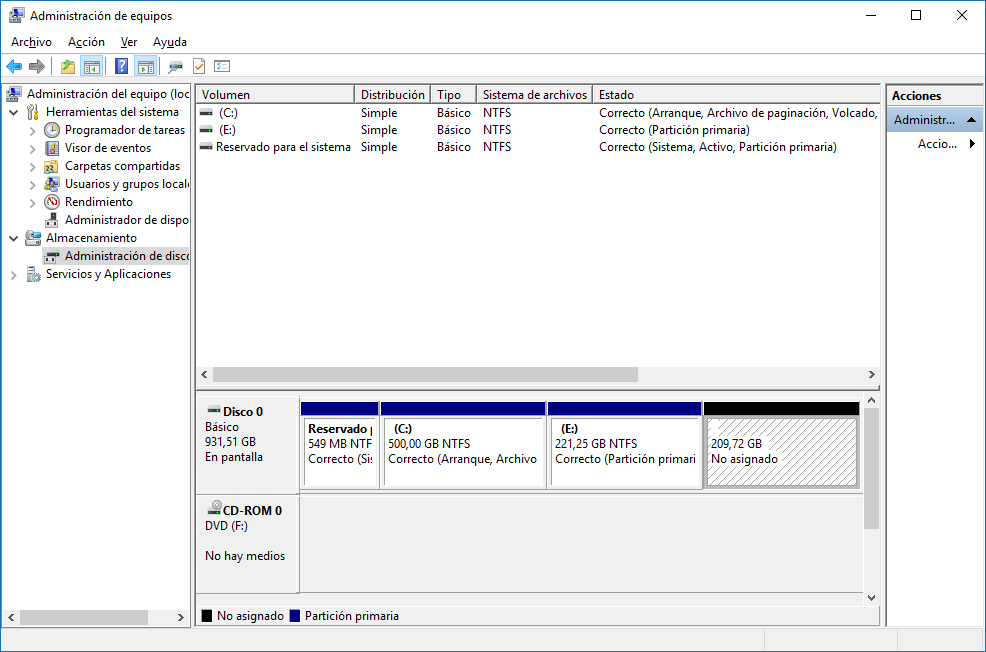Click the tree pane scroll right arrow
The height and width of the screenshot is (652, 986).
point(180,617)
